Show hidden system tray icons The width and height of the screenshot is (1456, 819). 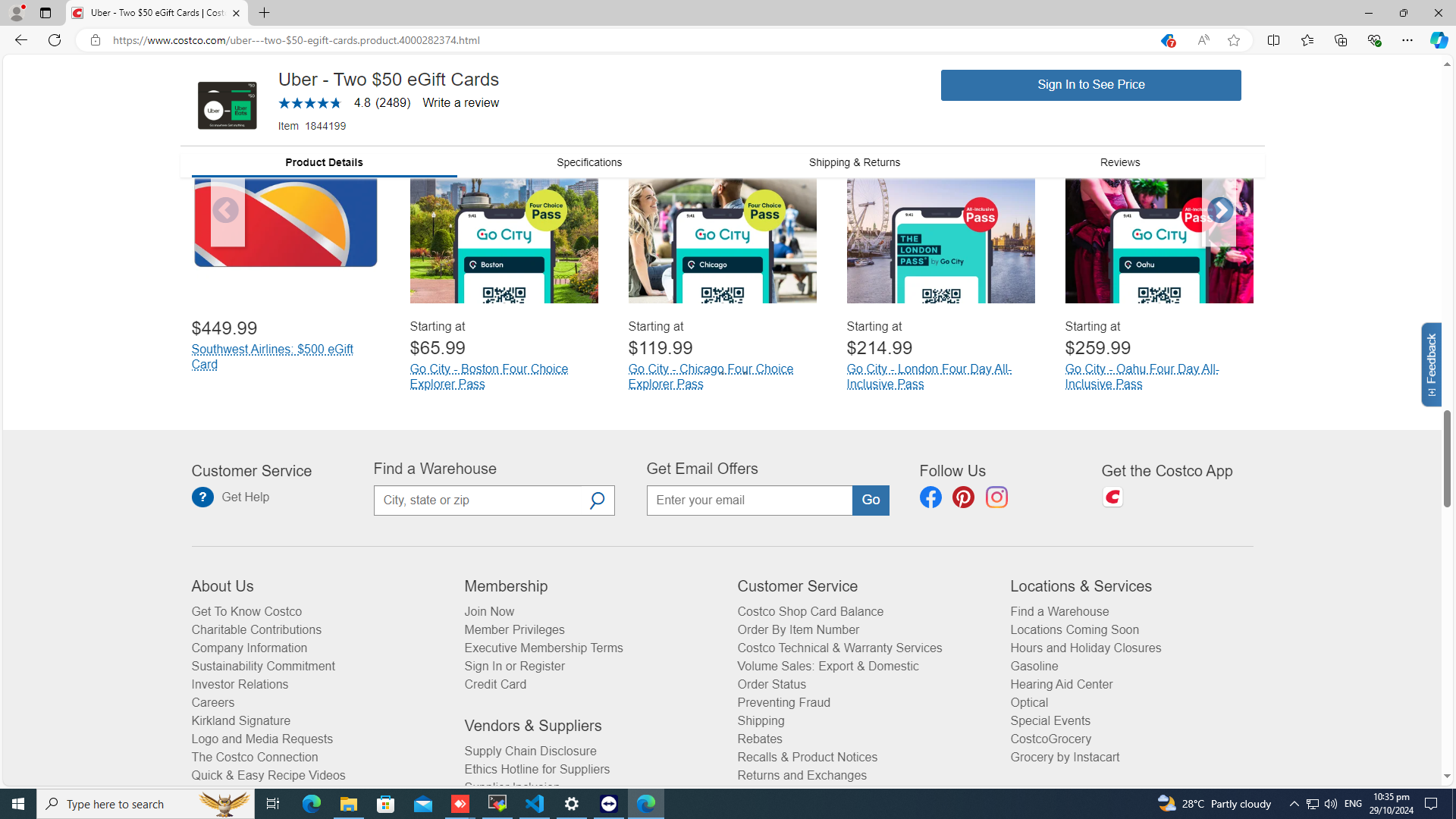[x=1294, y=804]
